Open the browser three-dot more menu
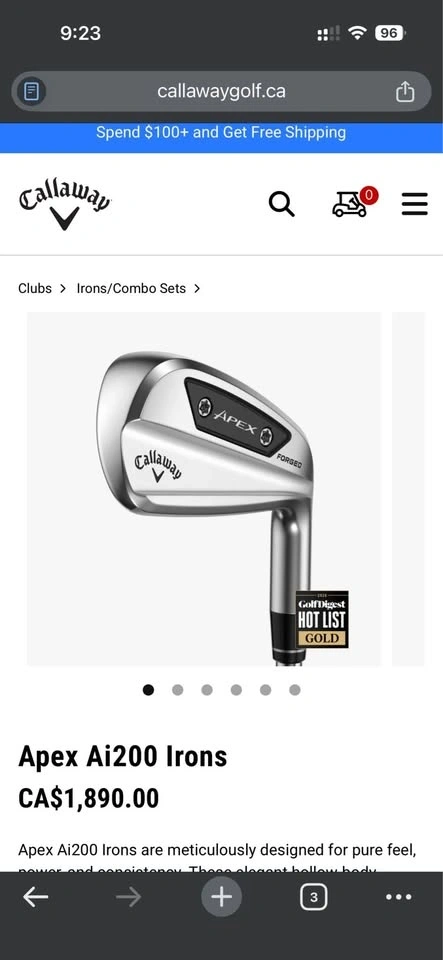The height and width of the screenshot is (960, 443). 399,898
